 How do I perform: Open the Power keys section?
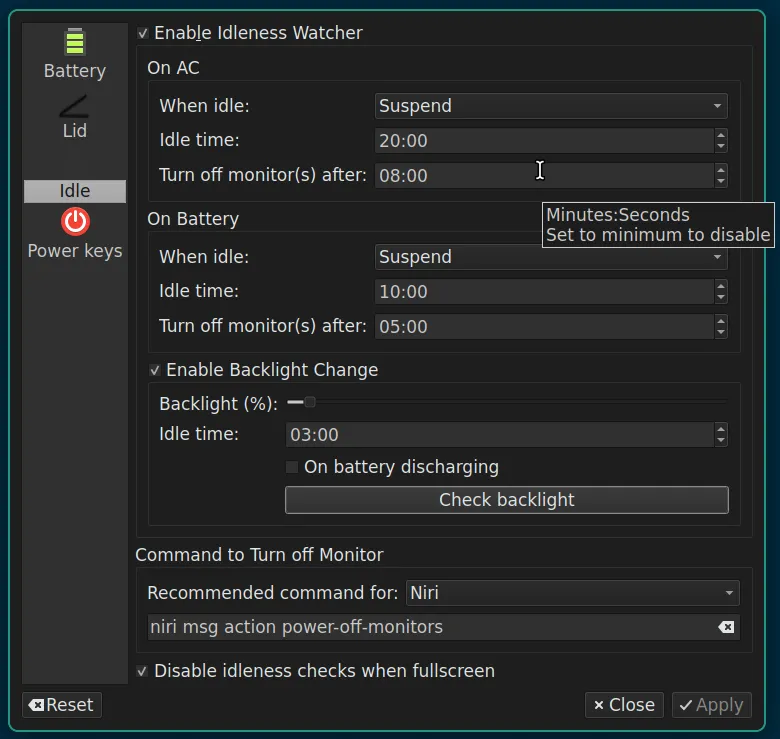tap(74, 233)
